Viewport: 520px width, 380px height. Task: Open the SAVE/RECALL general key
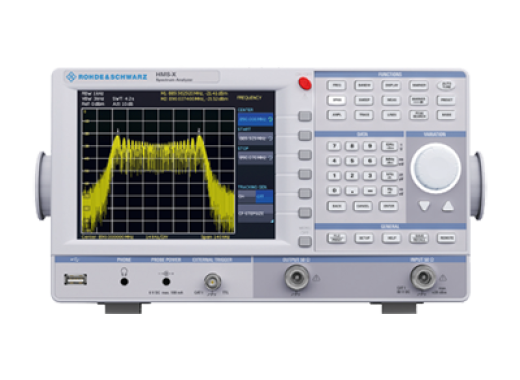tap(419, 238)
